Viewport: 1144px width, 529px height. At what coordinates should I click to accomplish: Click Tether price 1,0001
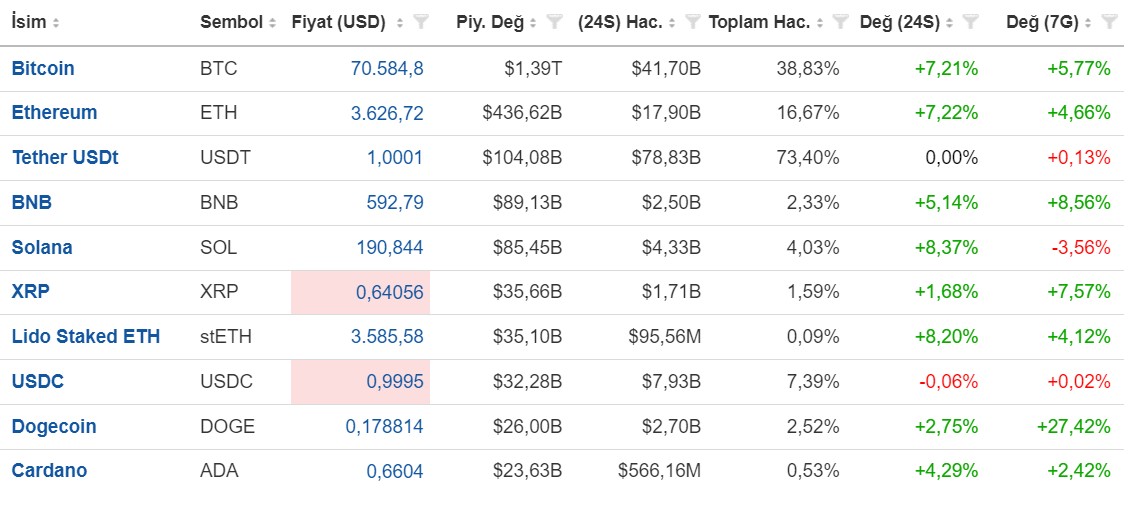tap(394, 158)
